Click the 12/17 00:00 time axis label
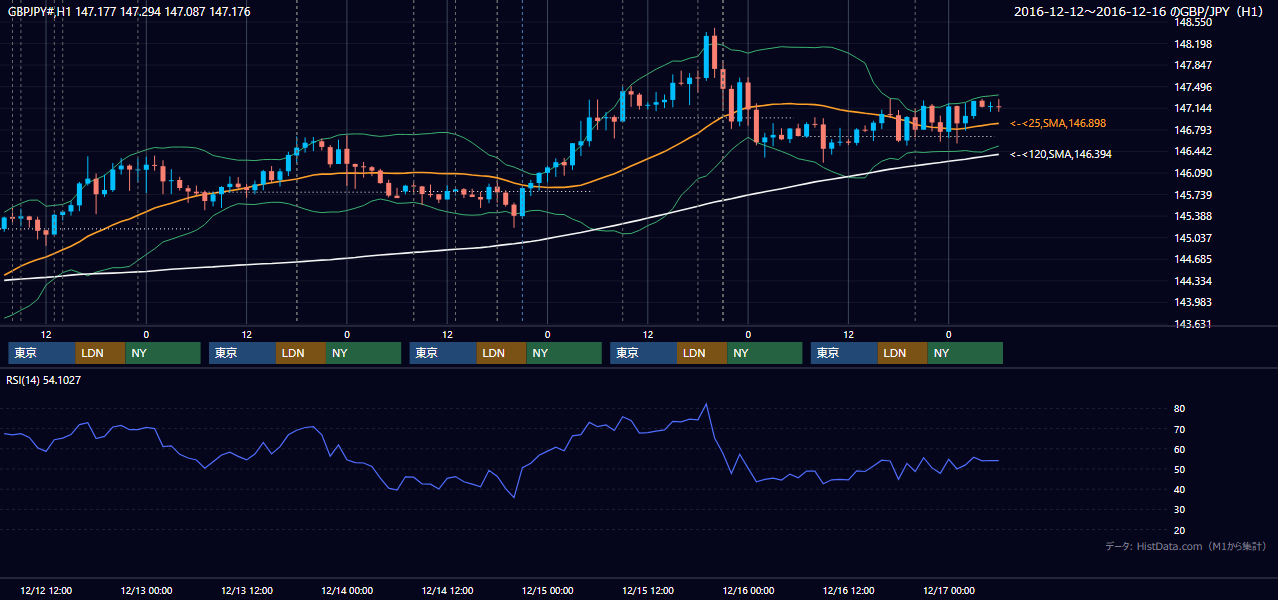1278x600 pixels. tap(949, 590)
